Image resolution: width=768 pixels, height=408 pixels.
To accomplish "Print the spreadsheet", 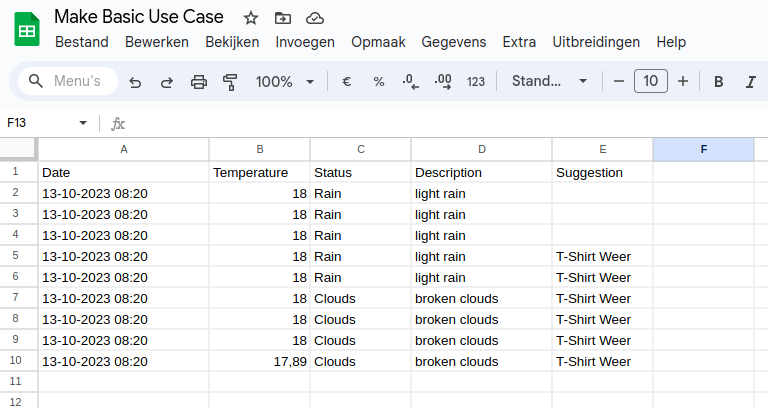I will coord(199,82).
